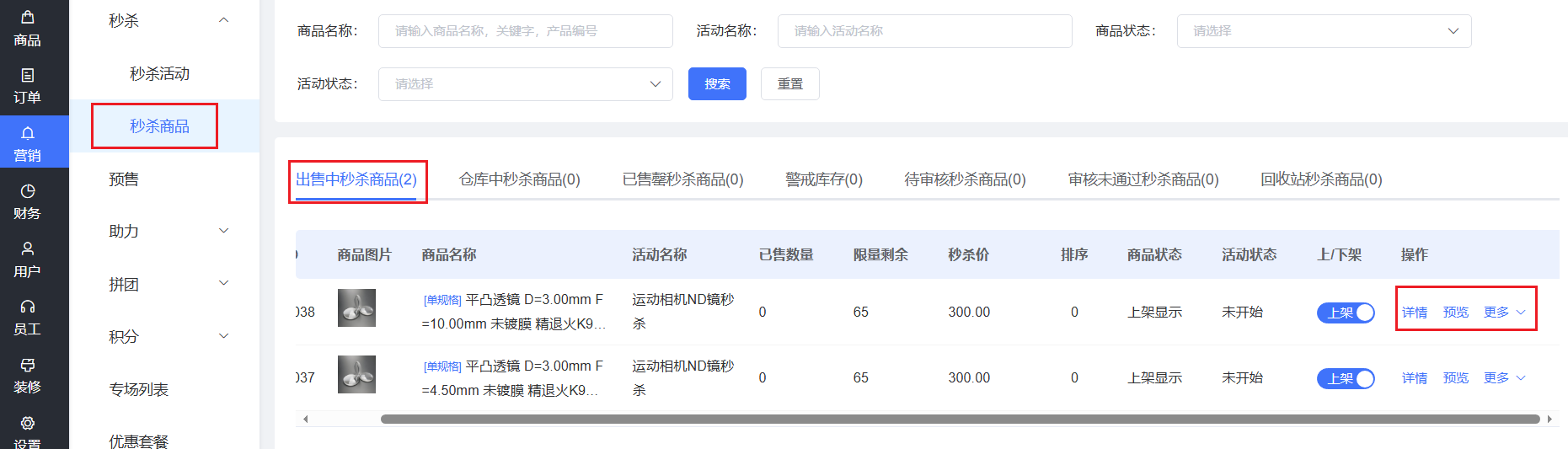
Task: Open the 商品状态 dropdown
Action: tap(1324, 31)
